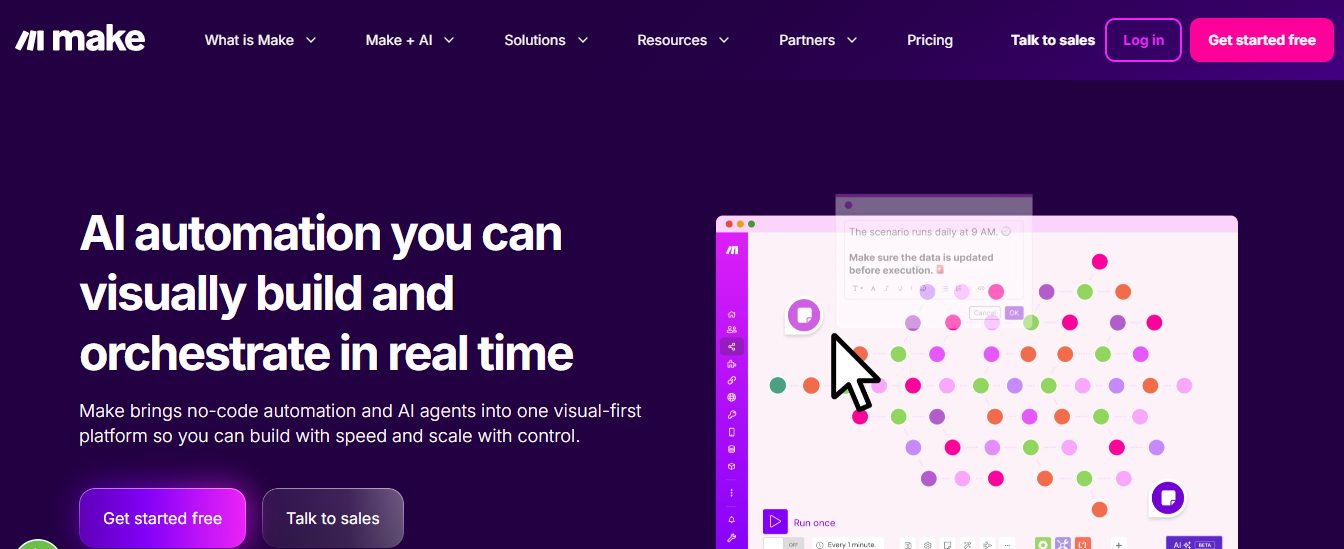Click the Log in button
The width and height of the screenshot is (1344, 549).
coord(1143,40)
